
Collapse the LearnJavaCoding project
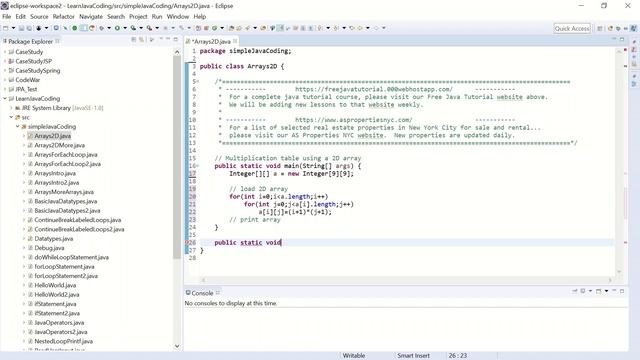pyautogui.click(x=5, y=98)
